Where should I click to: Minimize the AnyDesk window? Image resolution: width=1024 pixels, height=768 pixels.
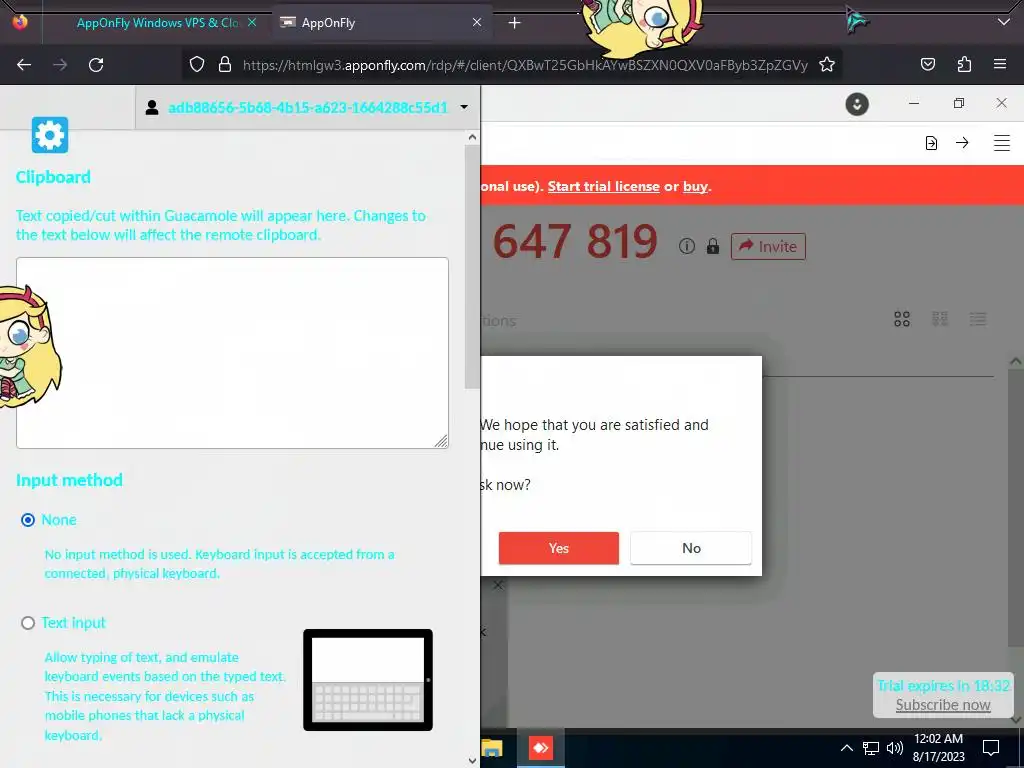[x=914, y=103]
